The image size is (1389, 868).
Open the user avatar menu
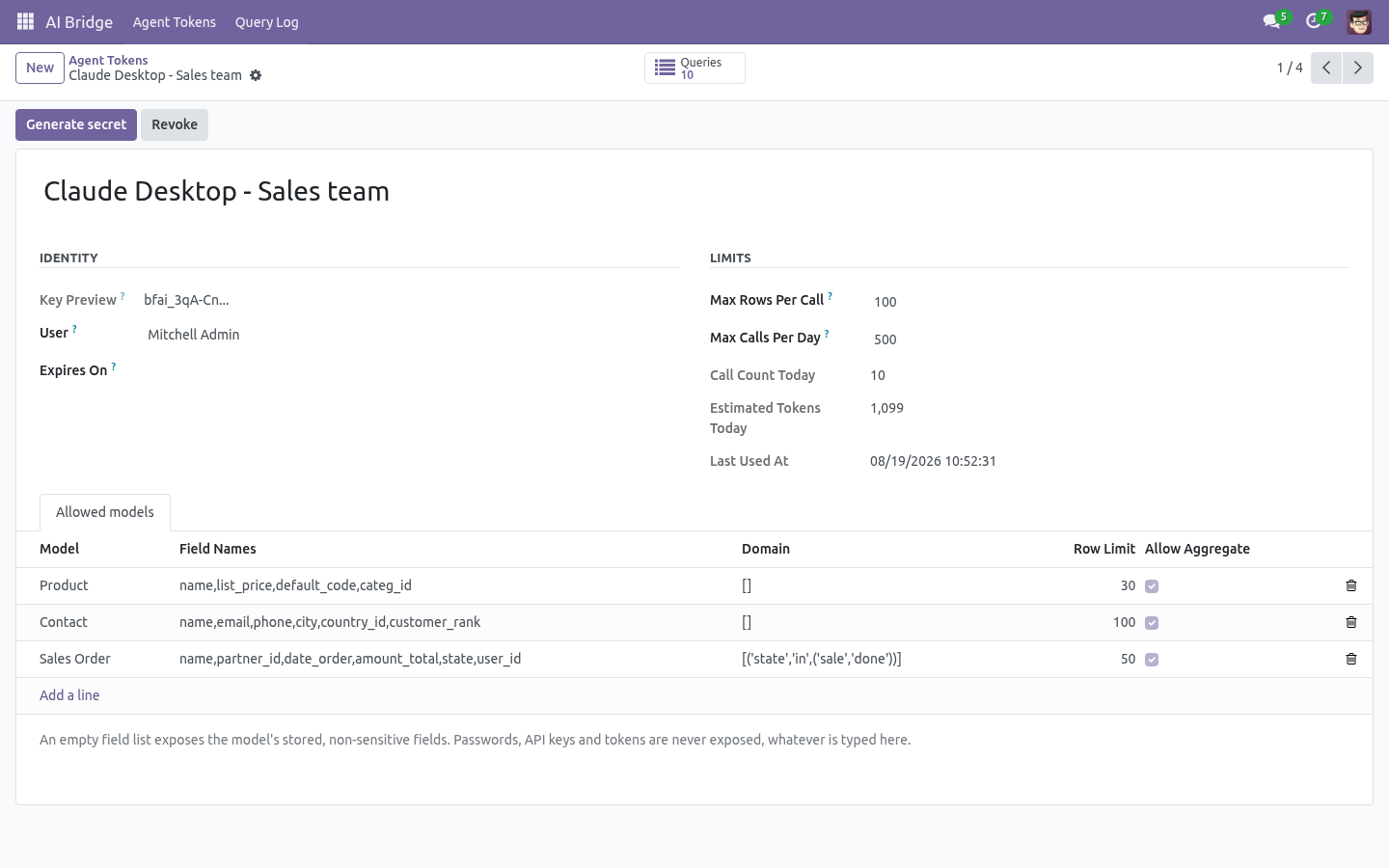1359,21
